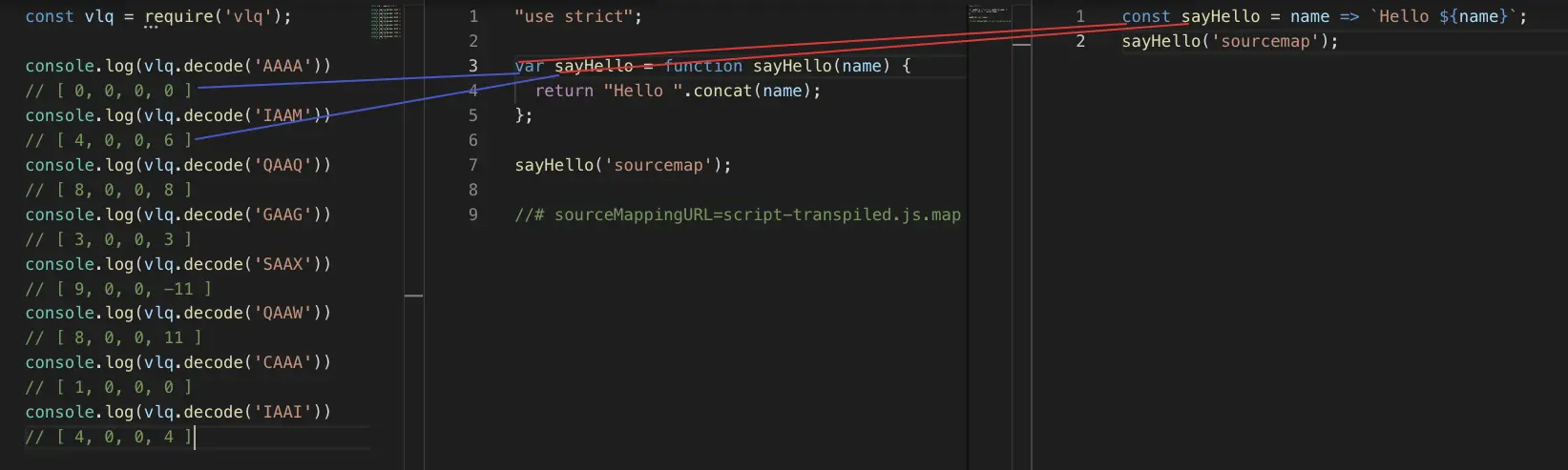Place cursor on vlq.decode('CAAA') line

(x=178, y=362)
